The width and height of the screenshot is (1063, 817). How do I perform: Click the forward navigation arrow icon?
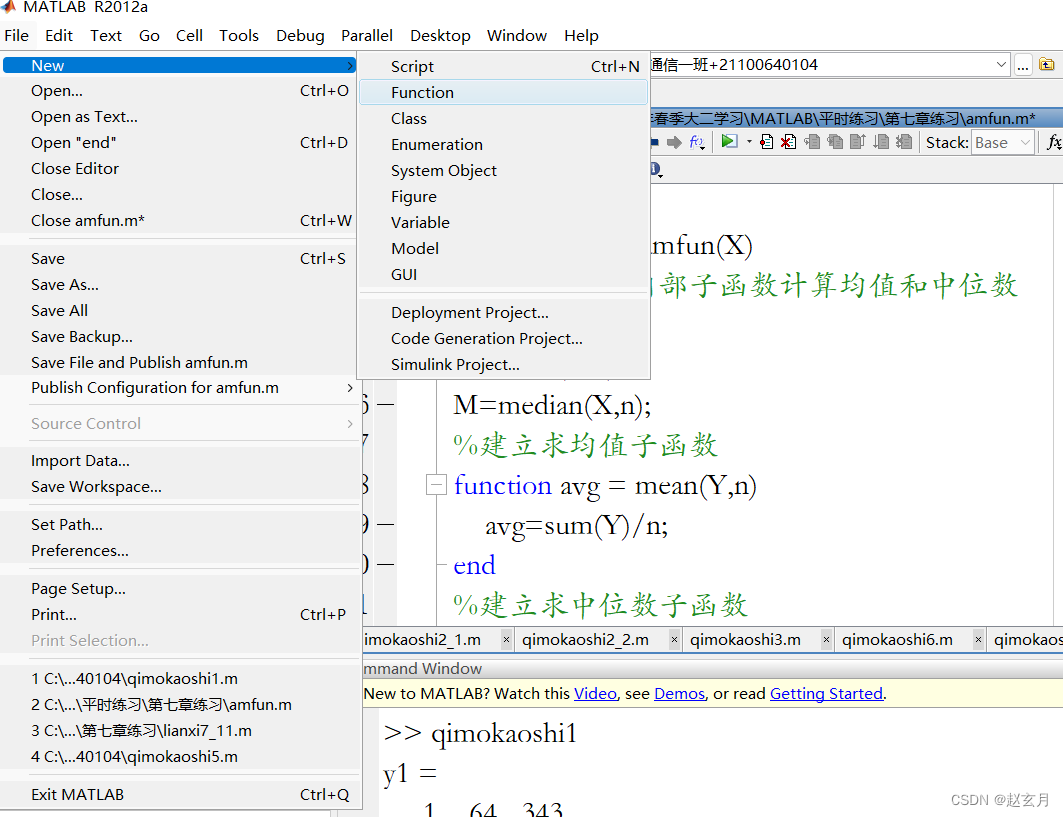pyautogui.click(x=674, y=142)
